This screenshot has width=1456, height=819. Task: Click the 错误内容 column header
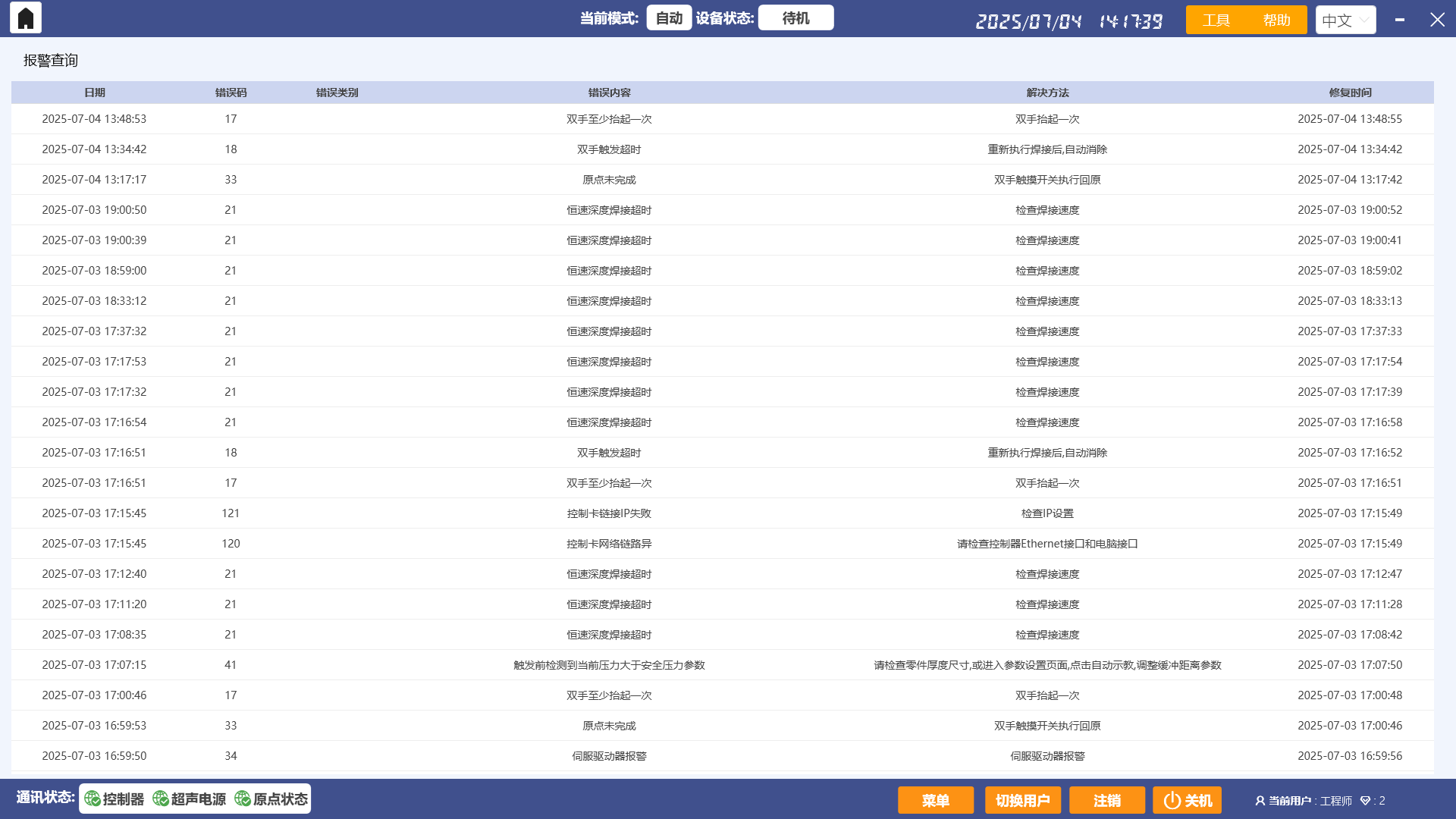(x=609, y=93)
